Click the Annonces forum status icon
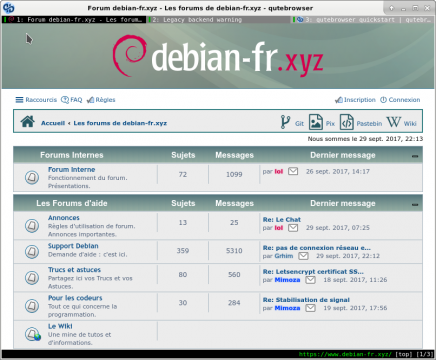Screen dimensions: 436x360 pos(32,226)
